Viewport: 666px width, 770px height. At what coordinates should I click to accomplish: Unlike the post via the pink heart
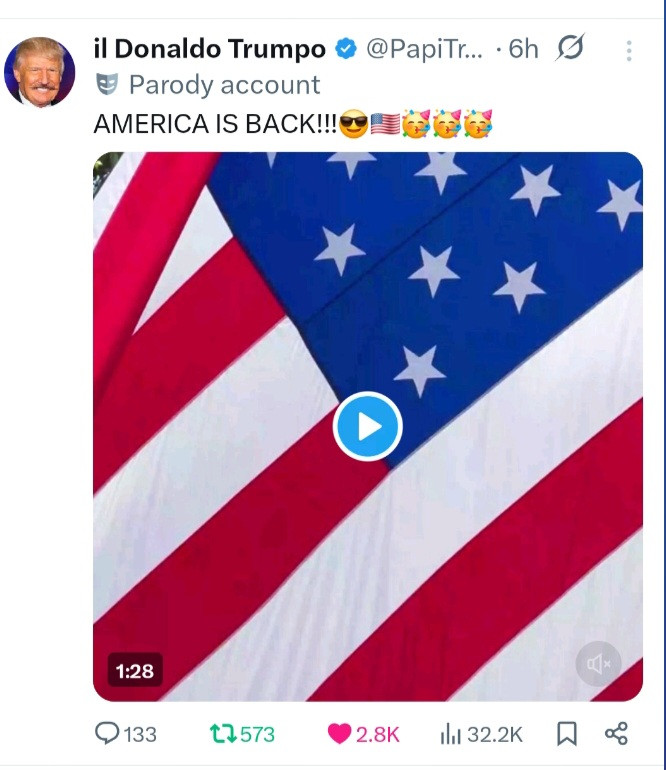(340, 734)
